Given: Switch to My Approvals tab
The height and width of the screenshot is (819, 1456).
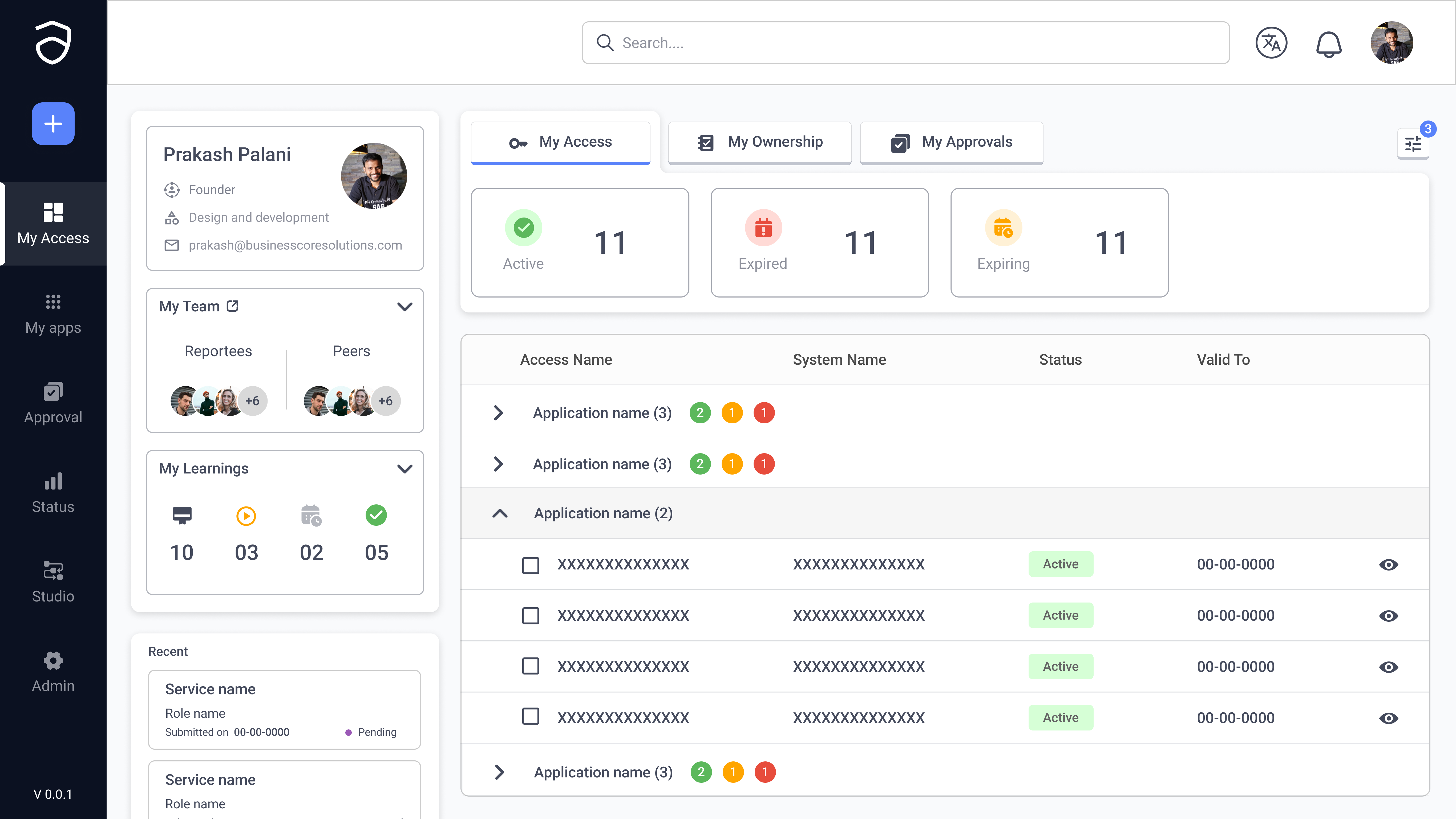Looking at the screenshot, I should click(951, 143).
